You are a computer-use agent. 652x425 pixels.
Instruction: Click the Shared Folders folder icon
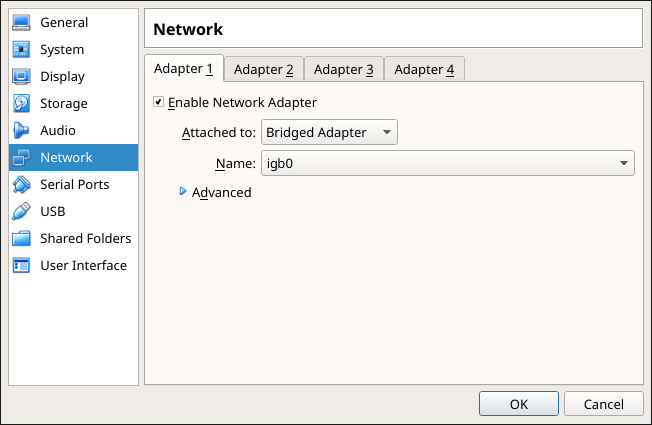[x=22, y=239]
